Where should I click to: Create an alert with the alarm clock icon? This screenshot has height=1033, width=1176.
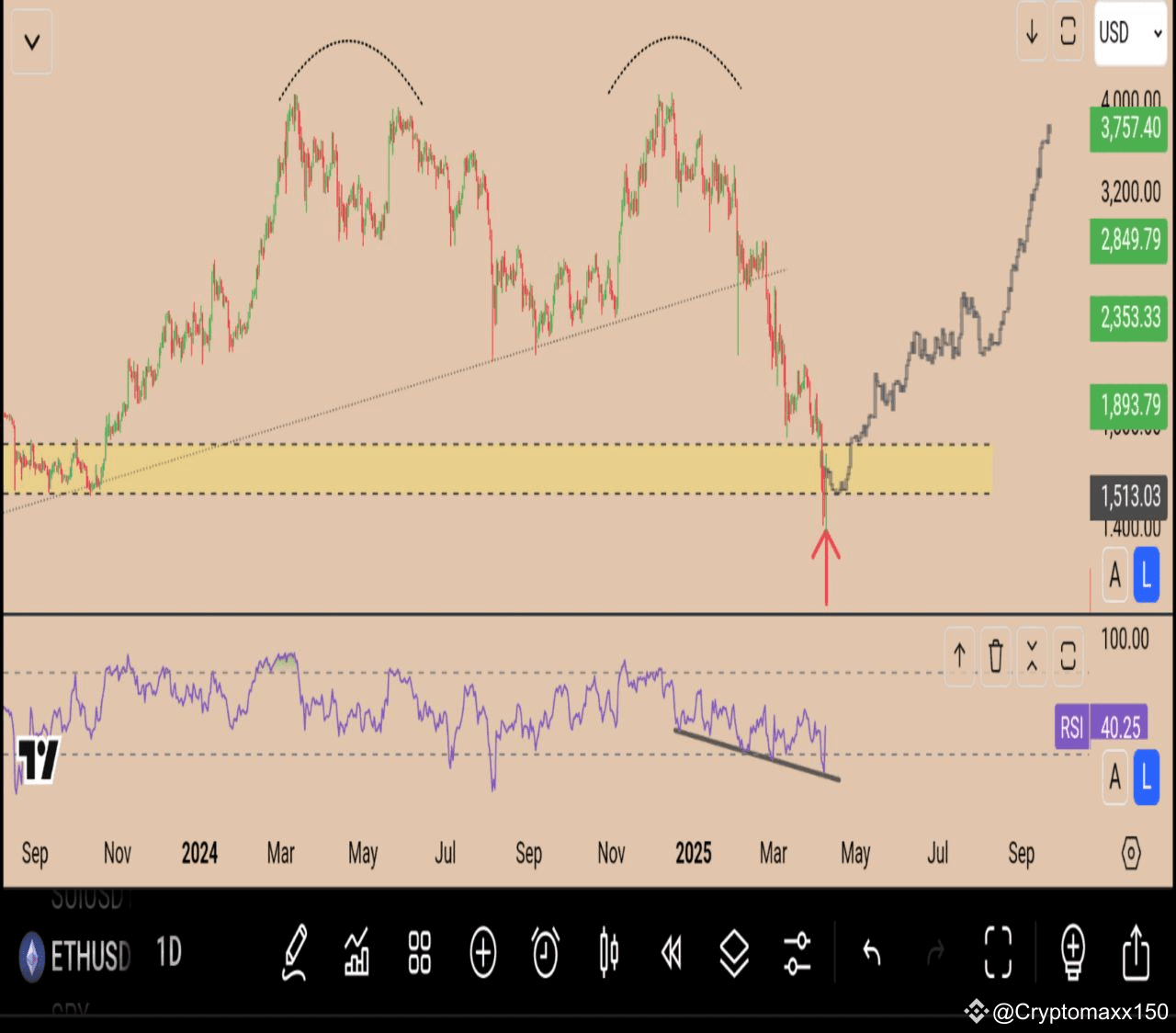tap(546, 953)
